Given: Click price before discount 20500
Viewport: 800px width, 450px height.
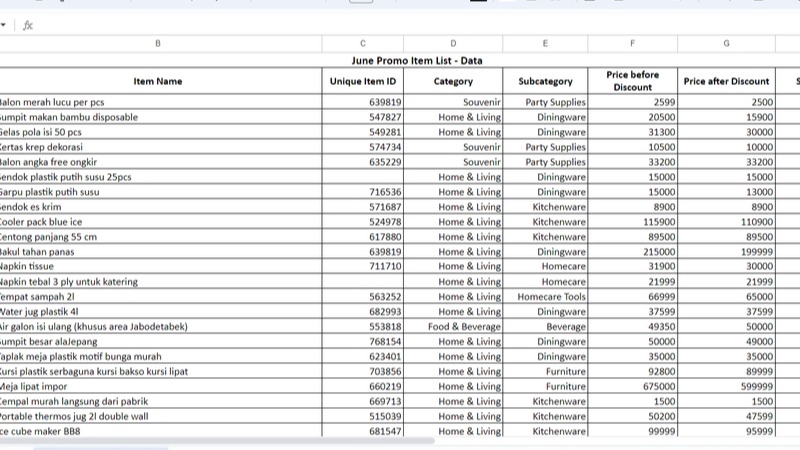Looking at the screenshot, I should [x=633, y=117].
